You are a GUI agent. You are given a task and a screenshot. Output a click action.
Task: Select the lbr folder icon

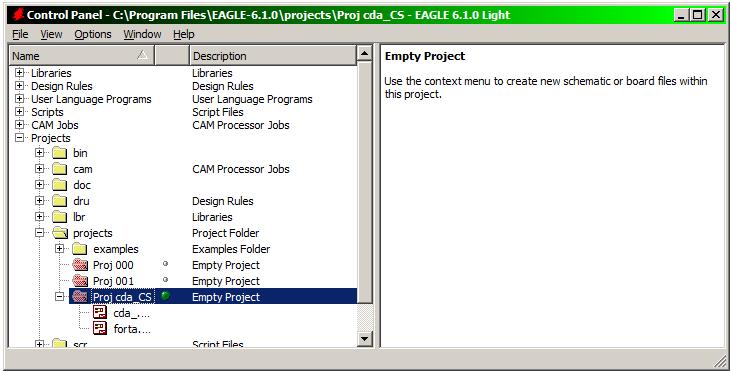pos(60,217)
